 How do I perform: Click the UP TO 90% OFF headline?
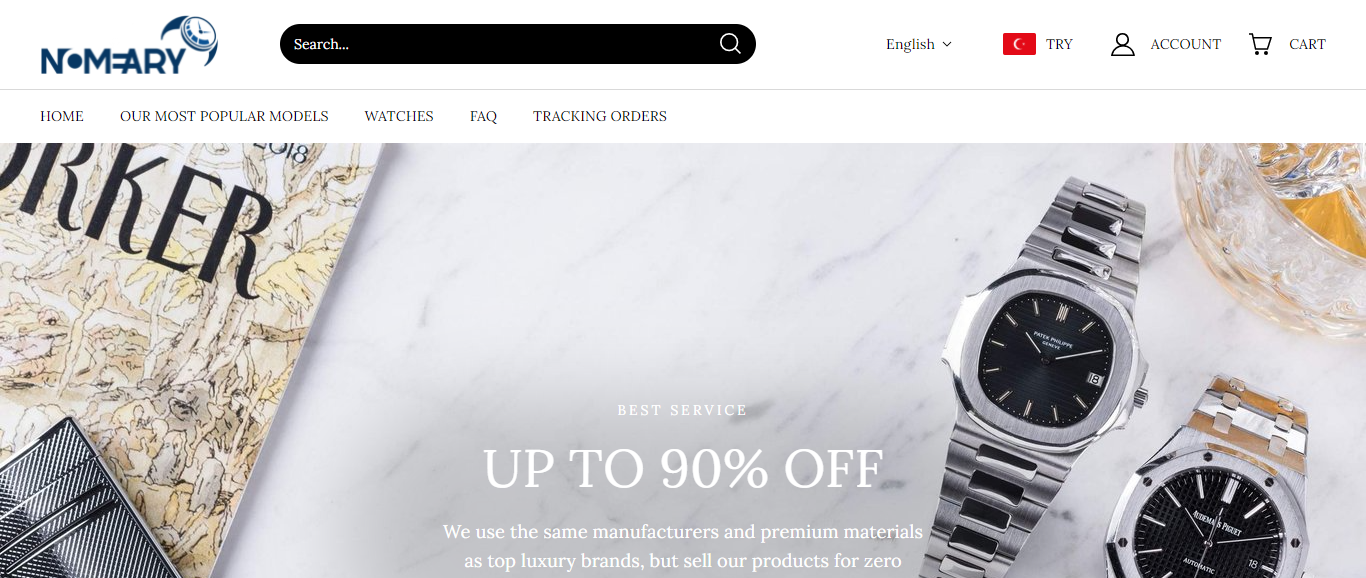click(683, 468)
